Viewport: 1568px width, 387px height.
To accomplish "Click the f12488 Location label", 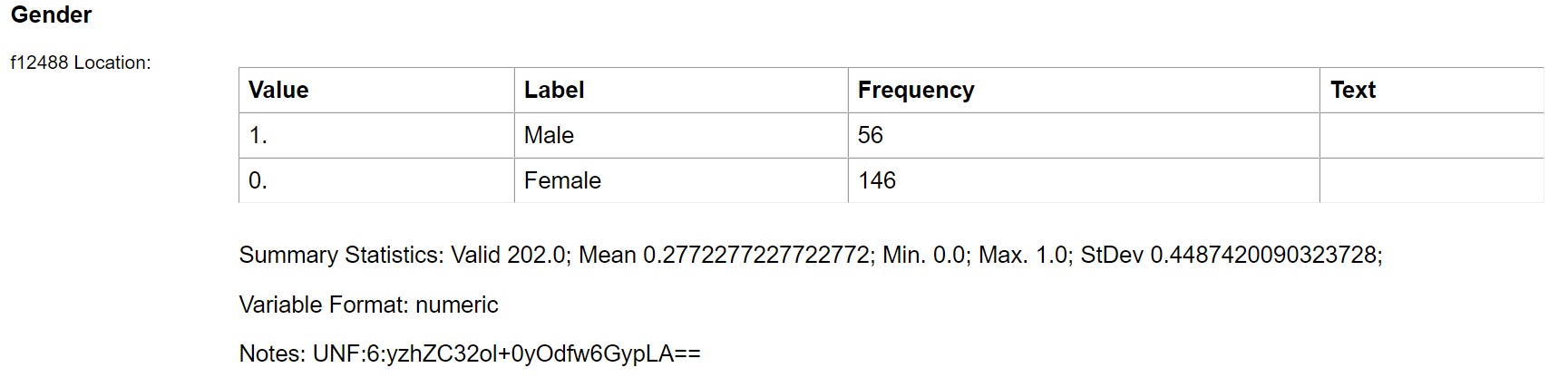I will (x=81, y=63).
